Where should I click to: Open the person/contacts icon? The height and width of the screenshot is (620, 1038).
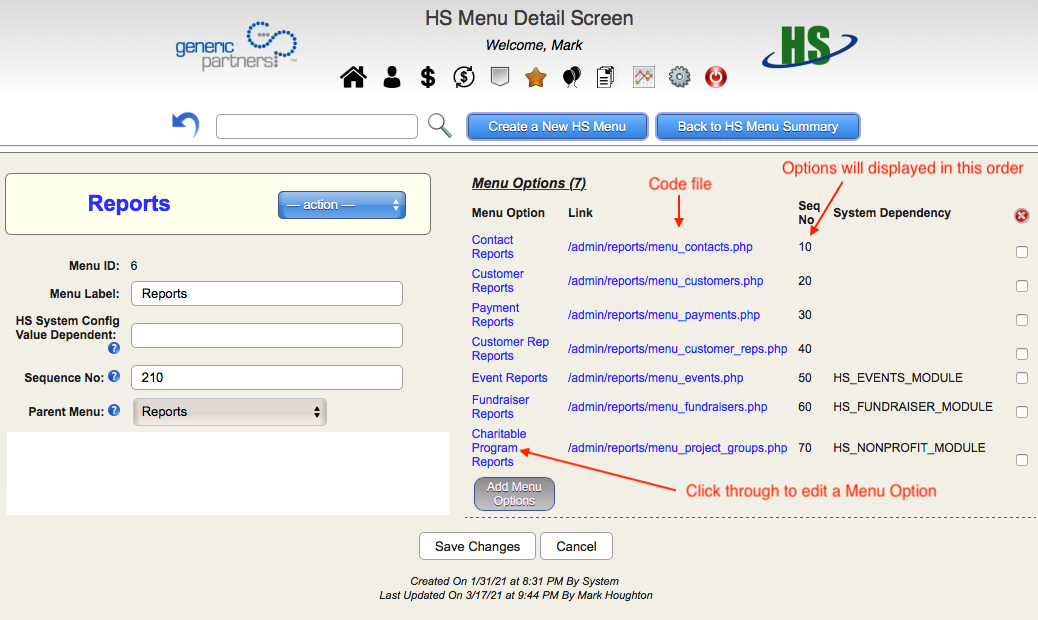391,77
